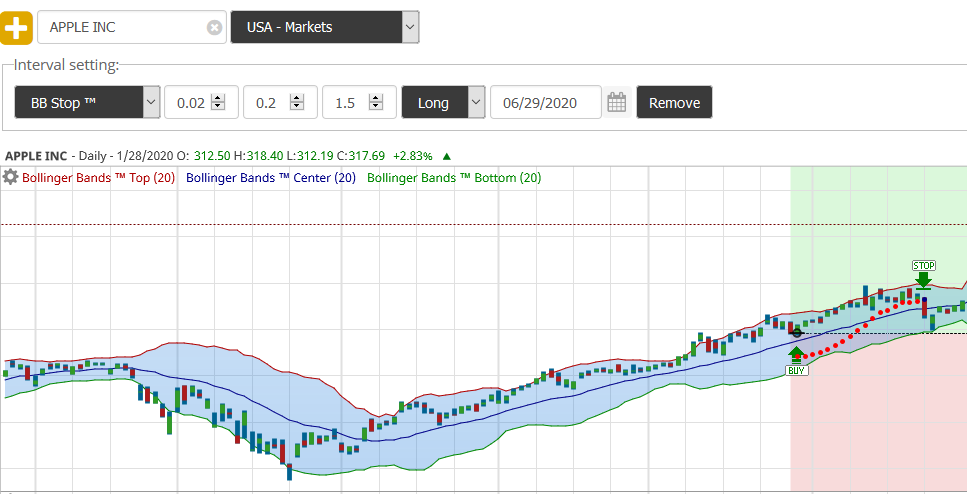
Task: Select the Bollinger Bands Center (20) legend
Action: (271, 178)
